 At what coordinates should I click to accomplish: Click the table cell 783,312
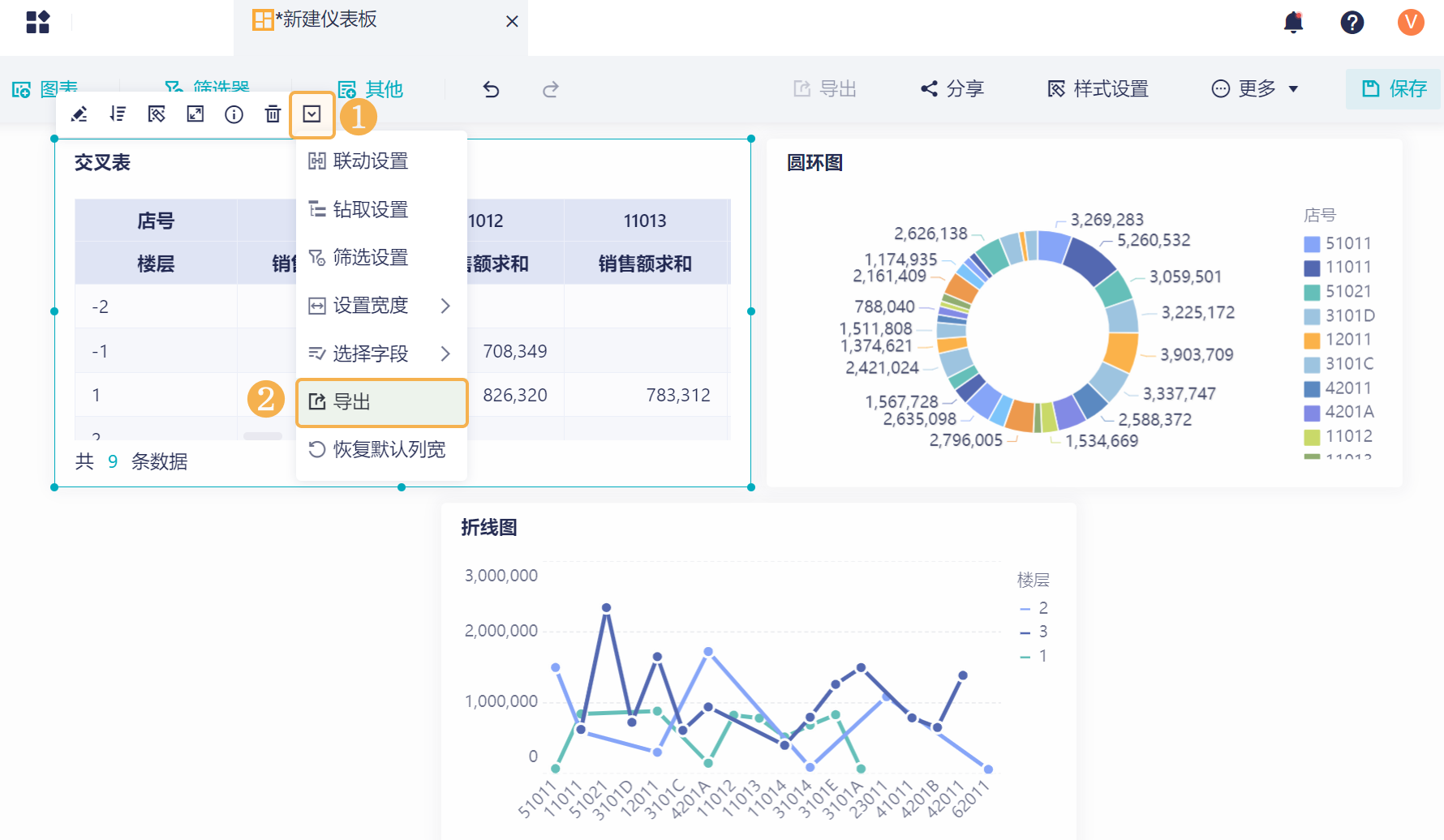(678, 395)
